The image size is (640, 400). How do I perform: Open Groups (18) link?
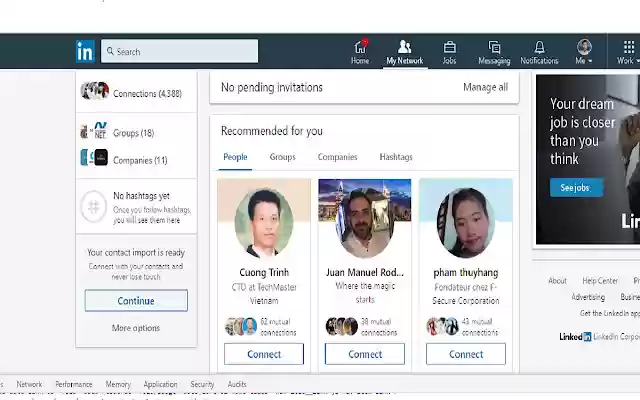pos(133,133)
